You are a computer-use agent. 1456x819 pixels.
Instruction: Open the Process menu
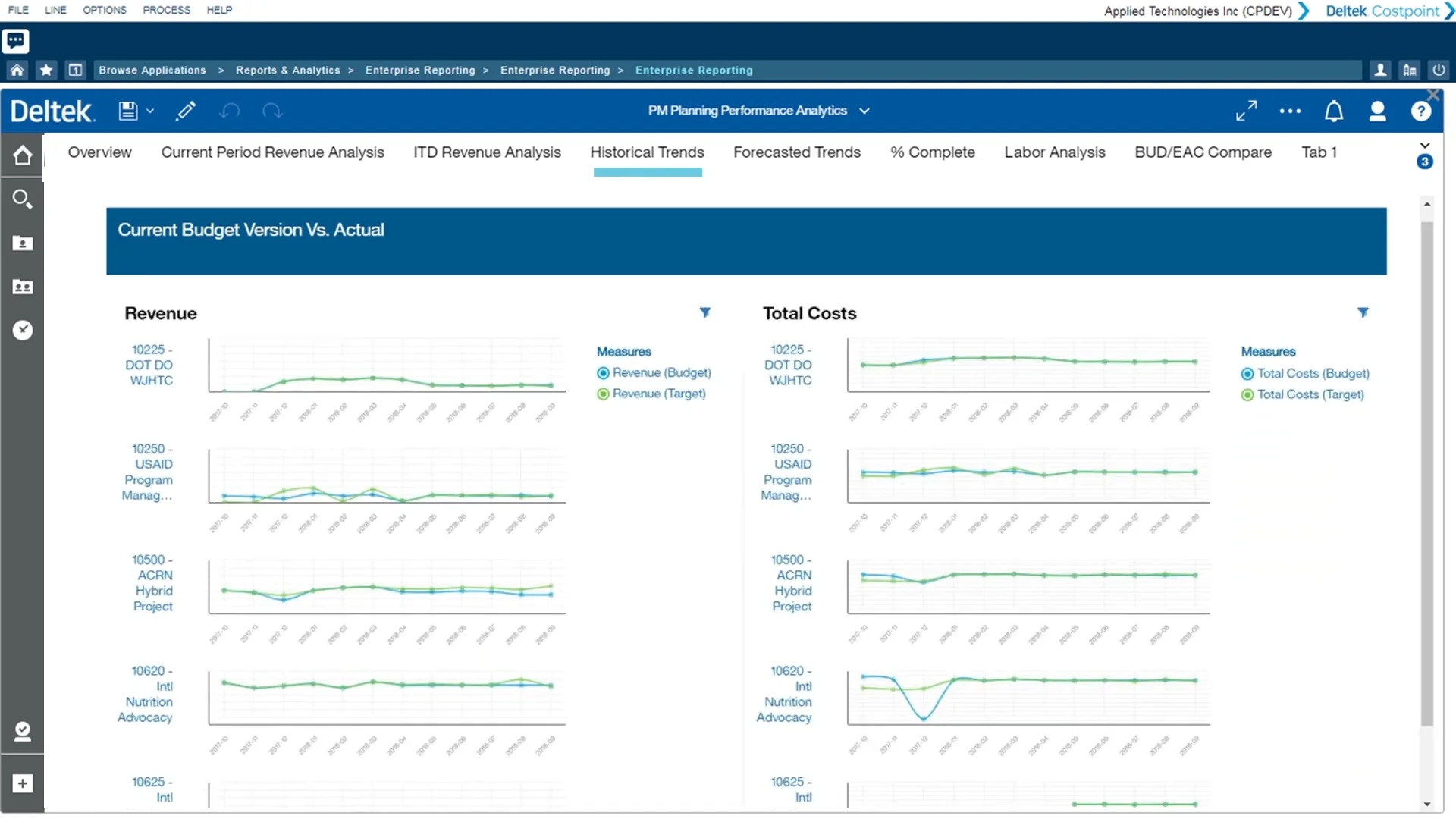tap(166, 10)
